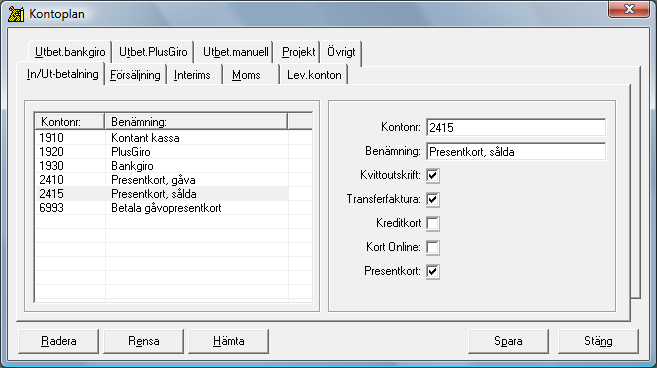Click the Radera button
The height and width of the screenshot is (368, 657).
(x=59, y=341)
